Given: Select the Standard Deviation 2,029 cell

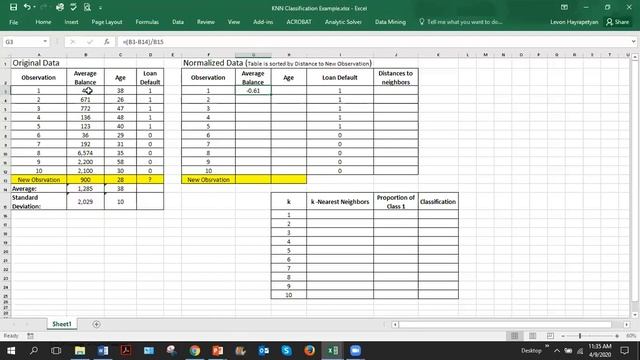Looking at the screenshot, I should click(x=85, y=202).
